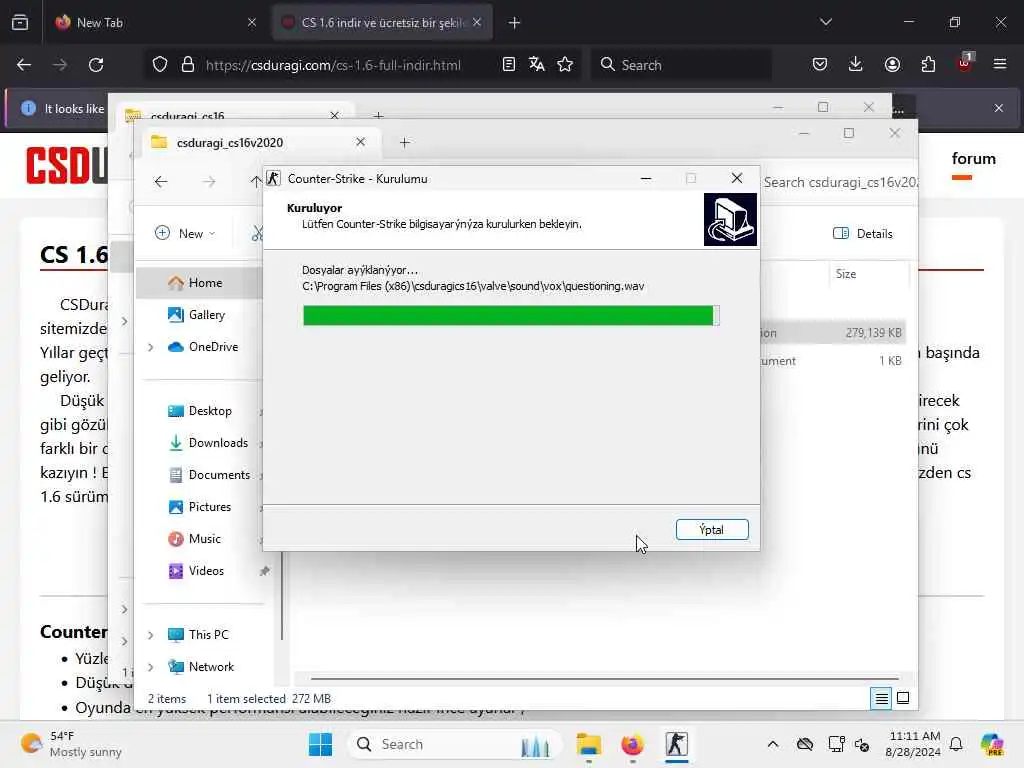Switch to the New Tab browser tab
Image resolution: width=1024 pixels, height=768 pixels.
(153, 22)
